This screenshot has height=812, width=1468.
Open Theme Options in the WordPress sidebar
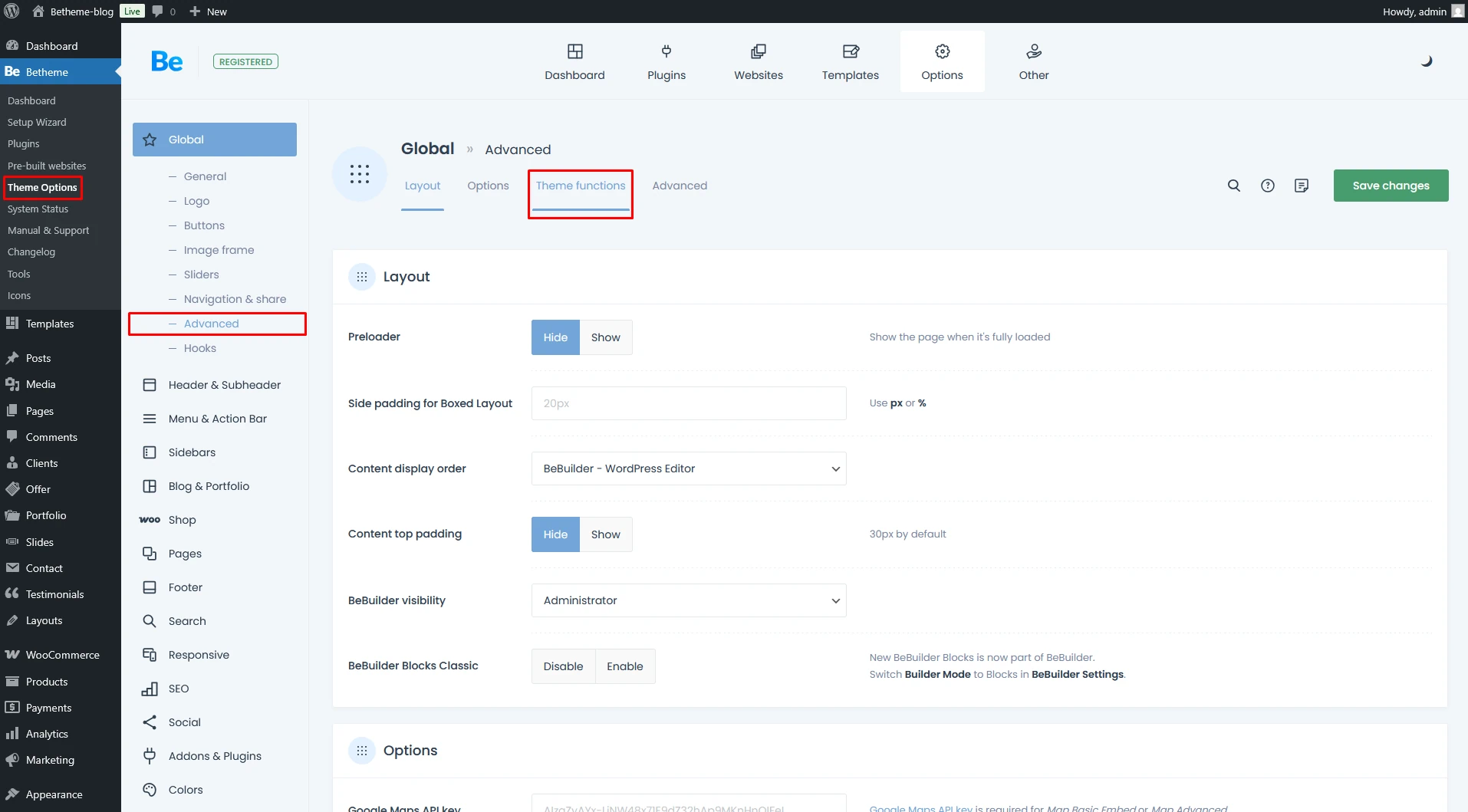click(x=42, y=187)
